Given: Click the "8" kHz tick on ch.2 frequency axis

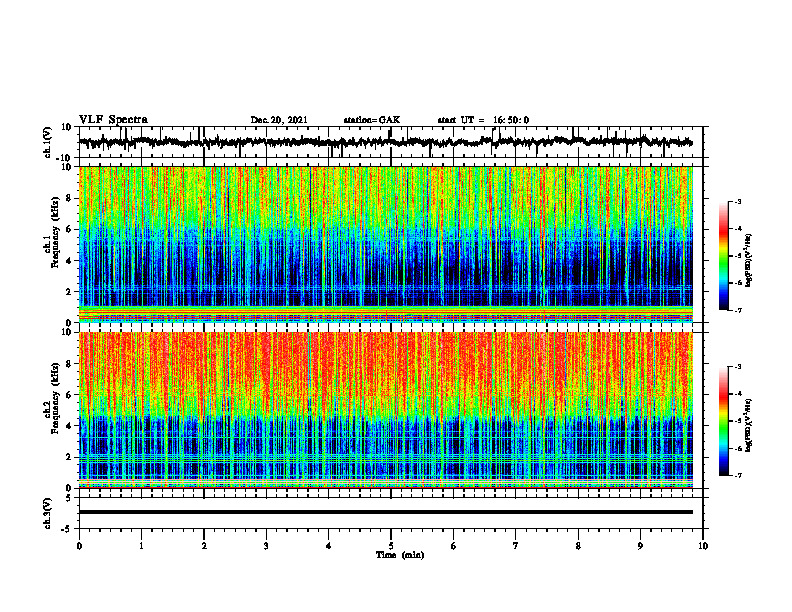Looking at the screenshot, I should click(70, 364).
